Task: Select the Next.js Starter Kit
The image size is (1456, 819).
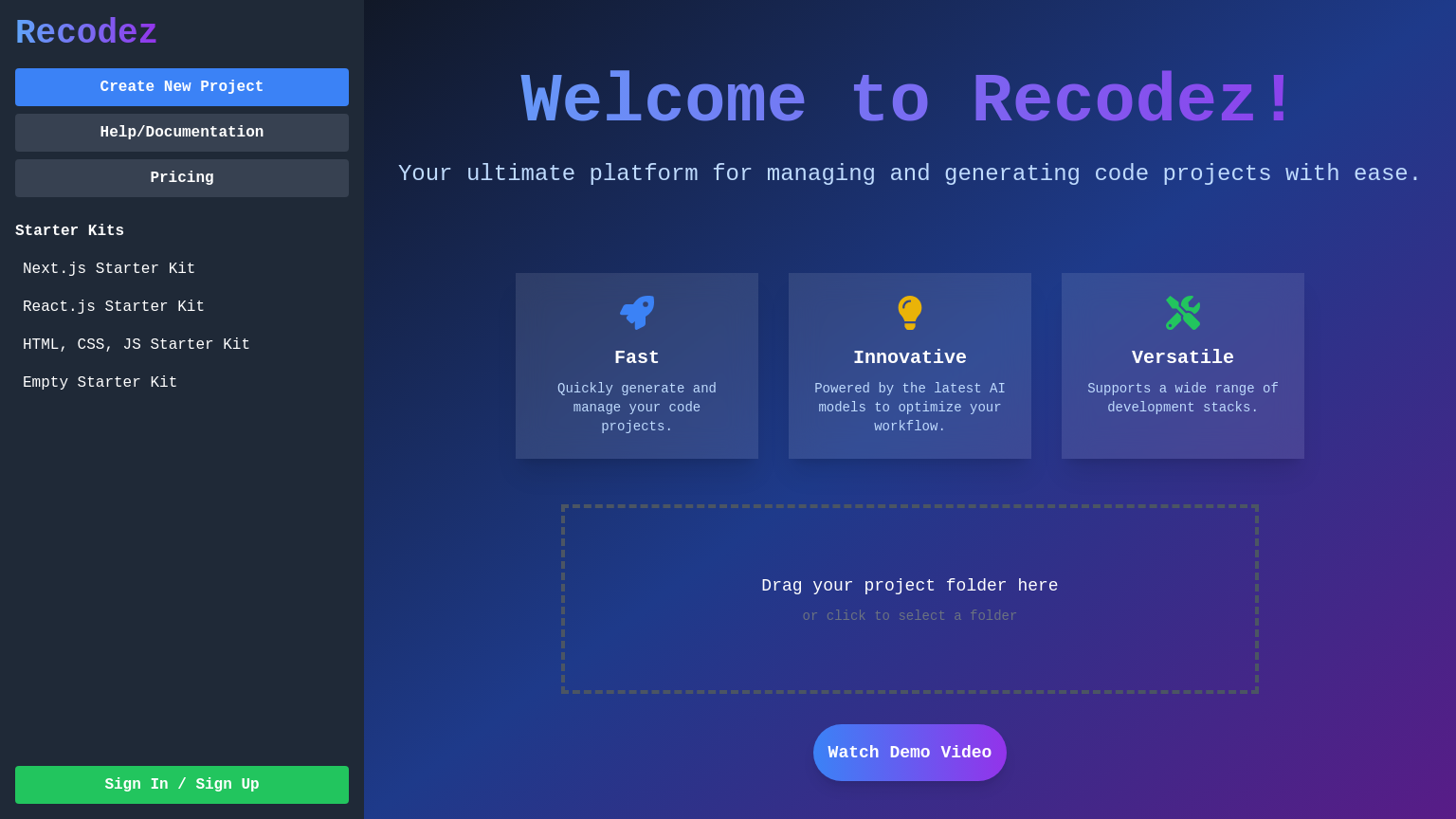Action: point(109,269)
